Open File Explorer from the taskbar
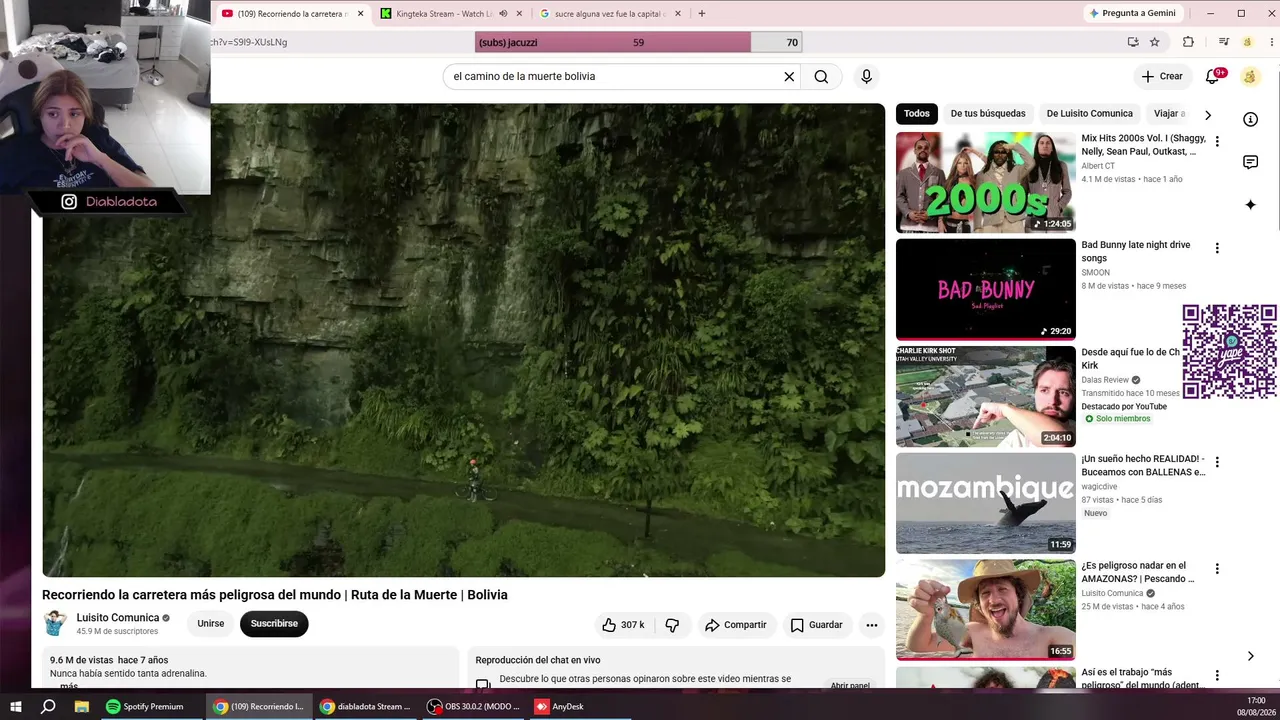The image size is (1280, 720). (x=82, y=706)
